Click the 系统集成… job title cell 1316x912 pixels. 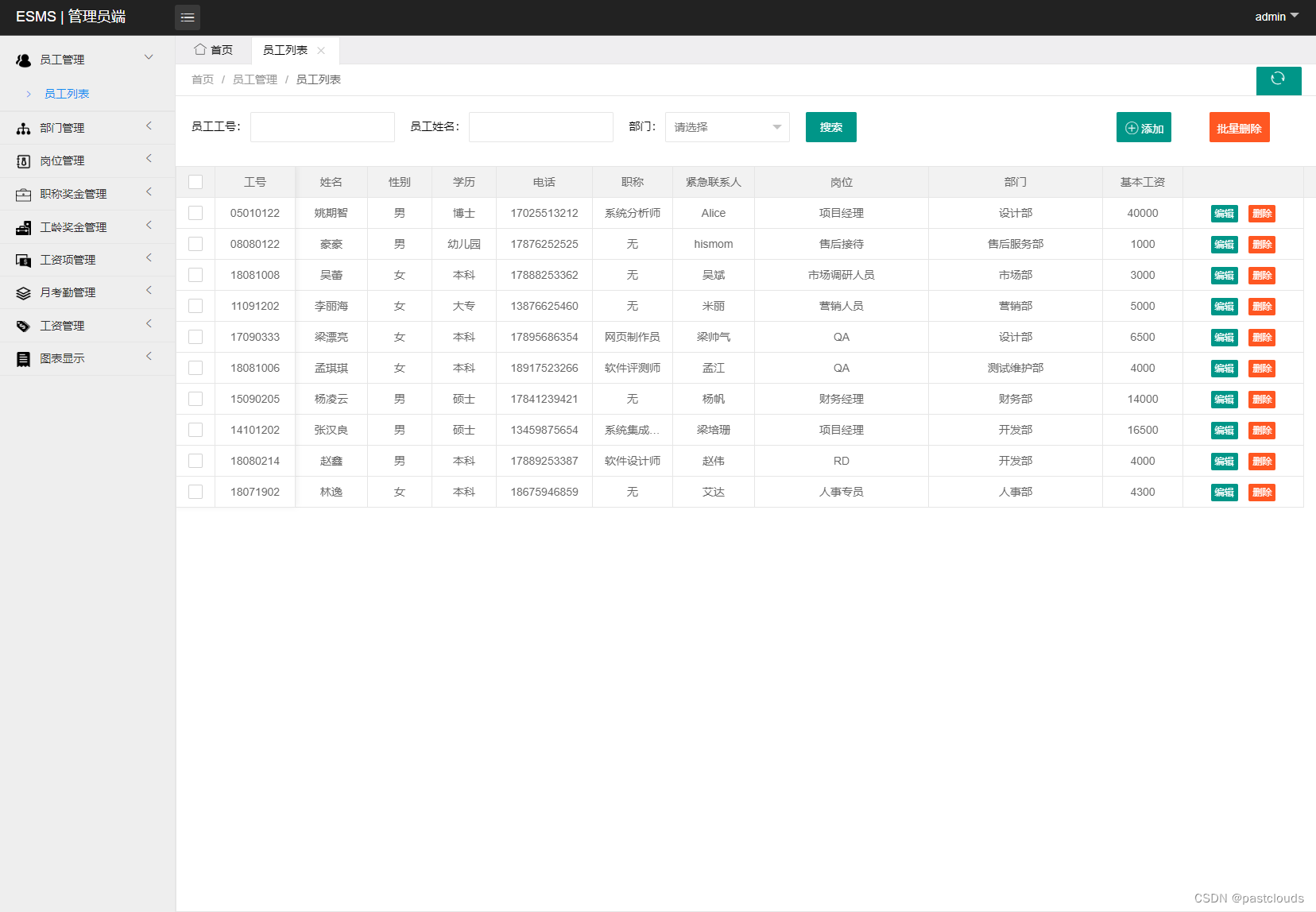[633, 430]
